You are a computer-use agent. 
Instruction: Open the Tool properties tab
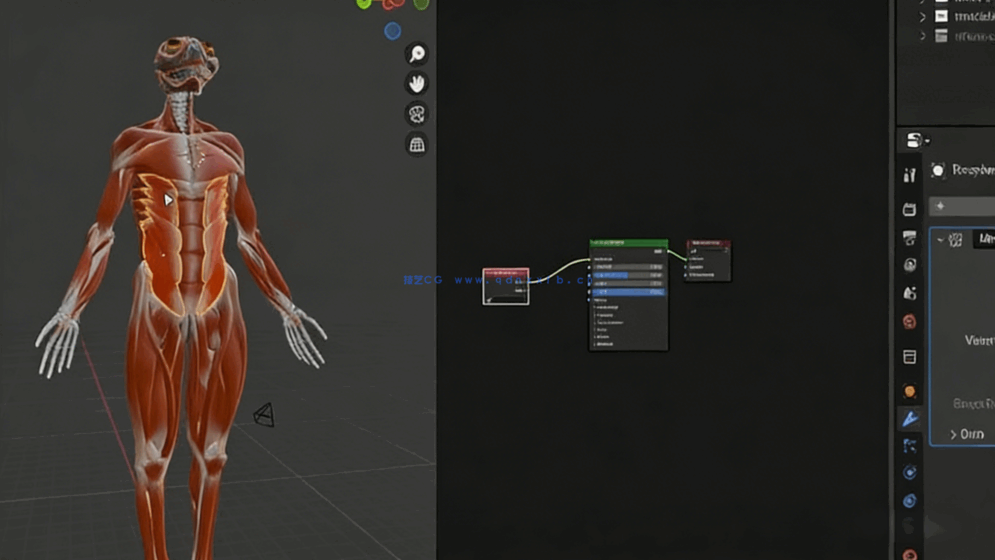point(909,175)
